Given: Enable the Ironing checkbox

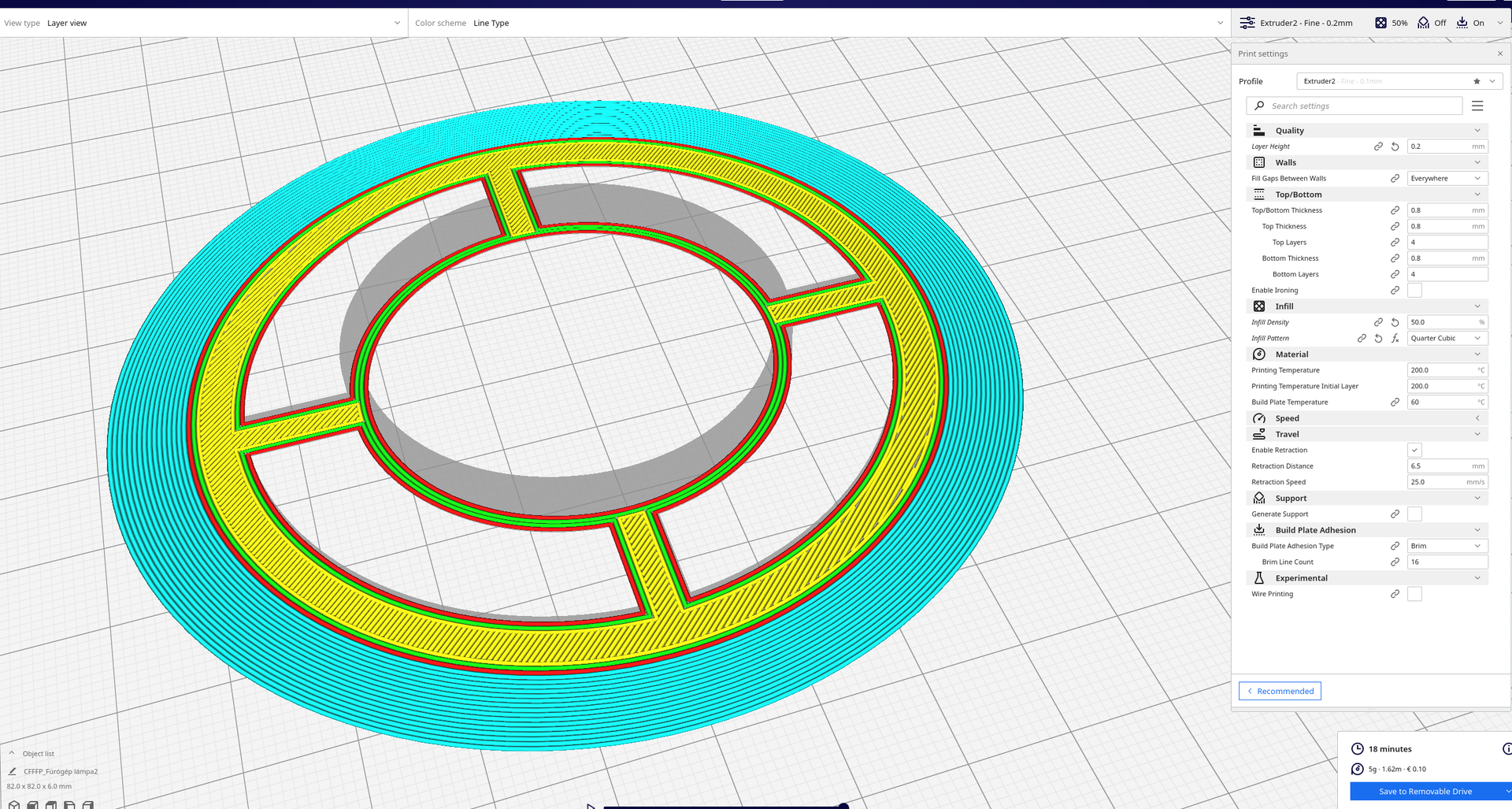Looking at the screenshot, I should click(1415, 290).
